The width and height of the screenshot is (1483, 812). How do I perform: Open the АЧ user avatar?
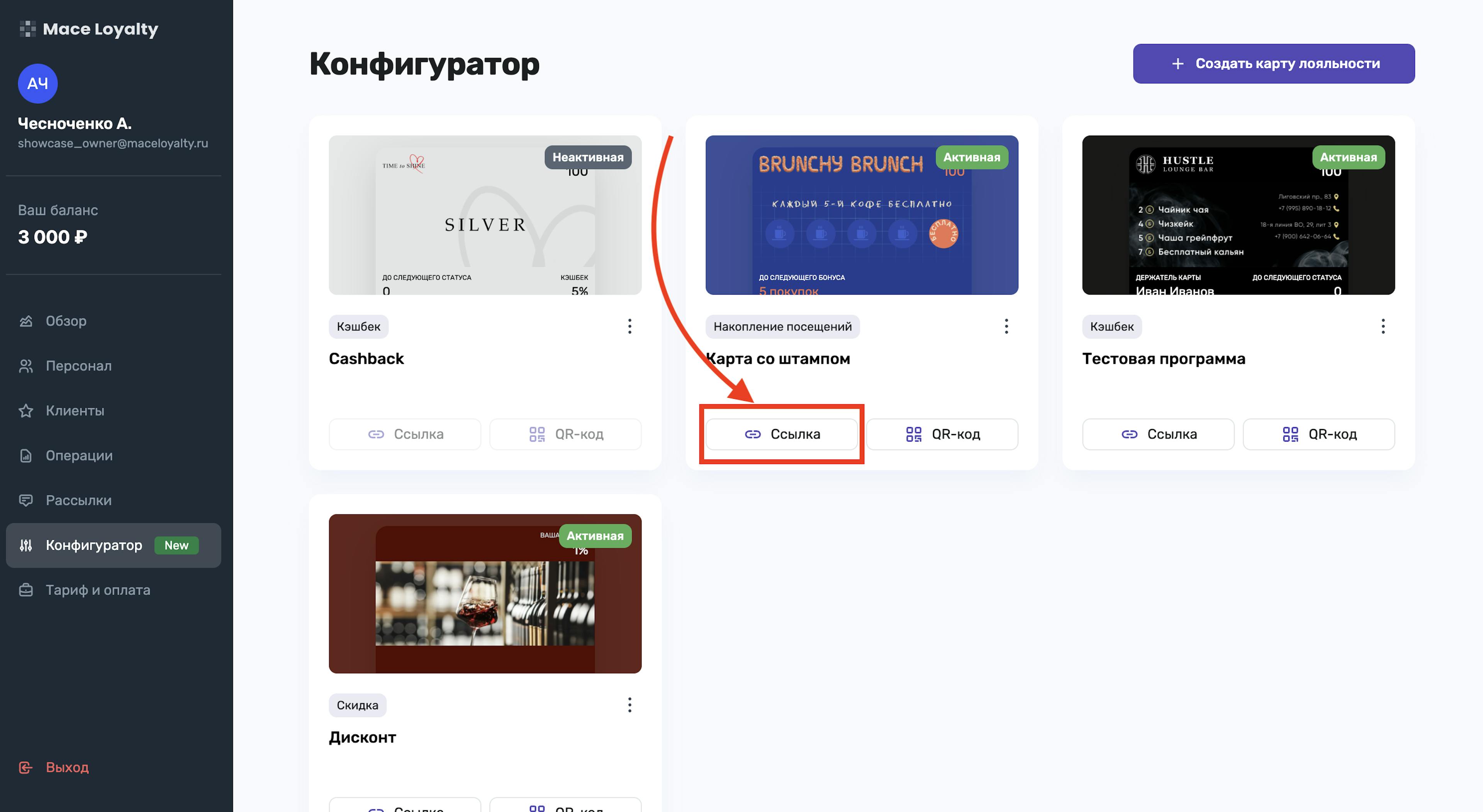[x=37, y=83]
